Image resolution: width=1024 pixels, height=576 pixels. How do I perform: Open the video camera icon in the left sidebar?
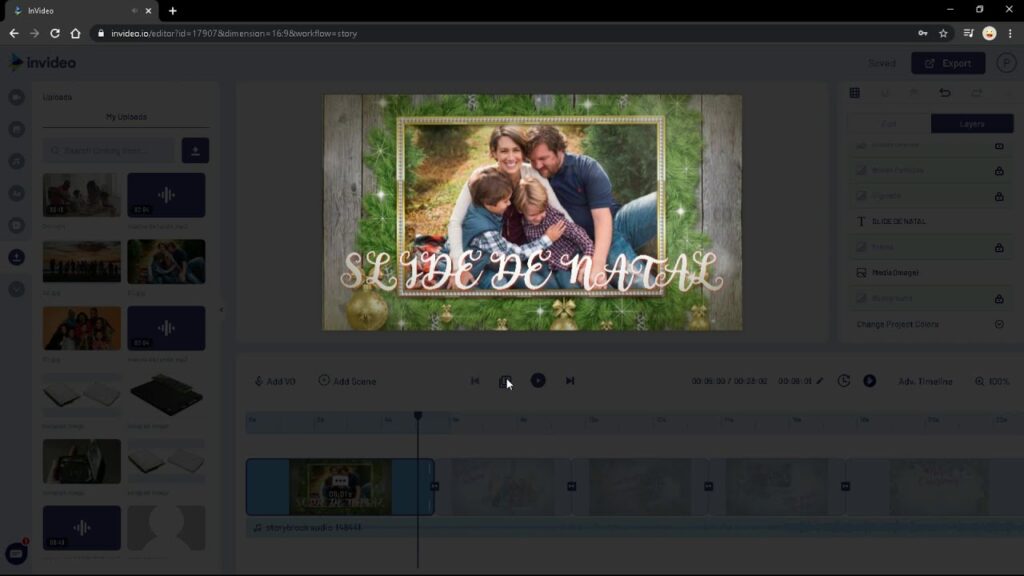pyautogui.click(x=16, y=97)
